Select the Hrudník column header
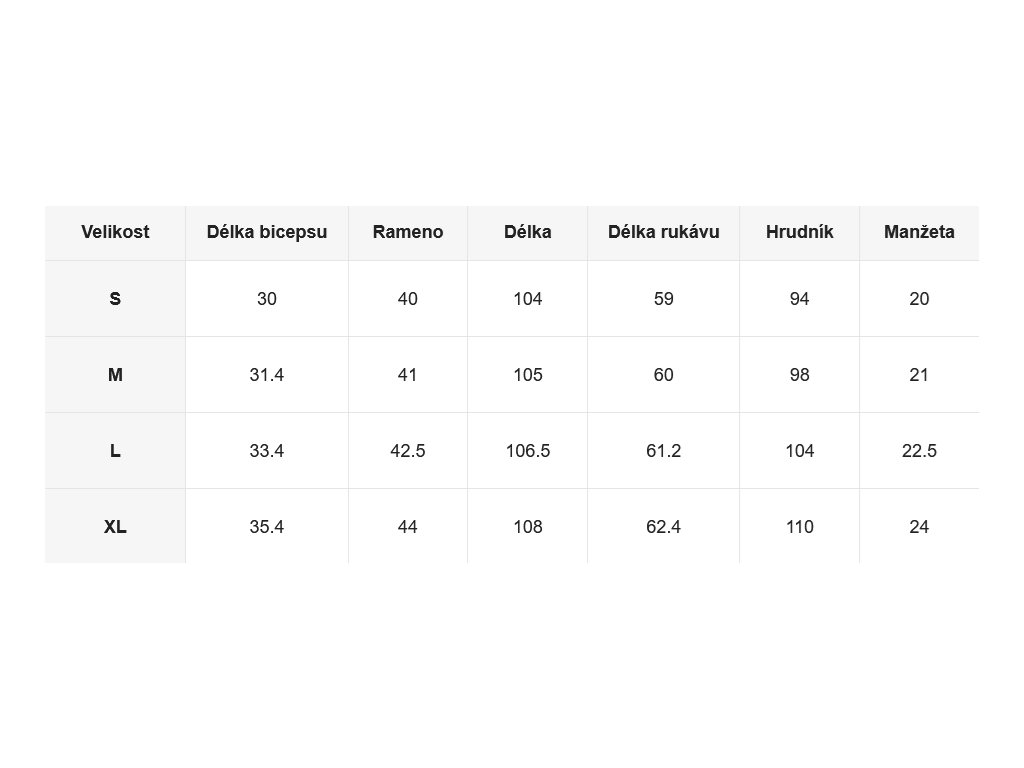This screenshot has width=1024, height=768. [799, 232]
